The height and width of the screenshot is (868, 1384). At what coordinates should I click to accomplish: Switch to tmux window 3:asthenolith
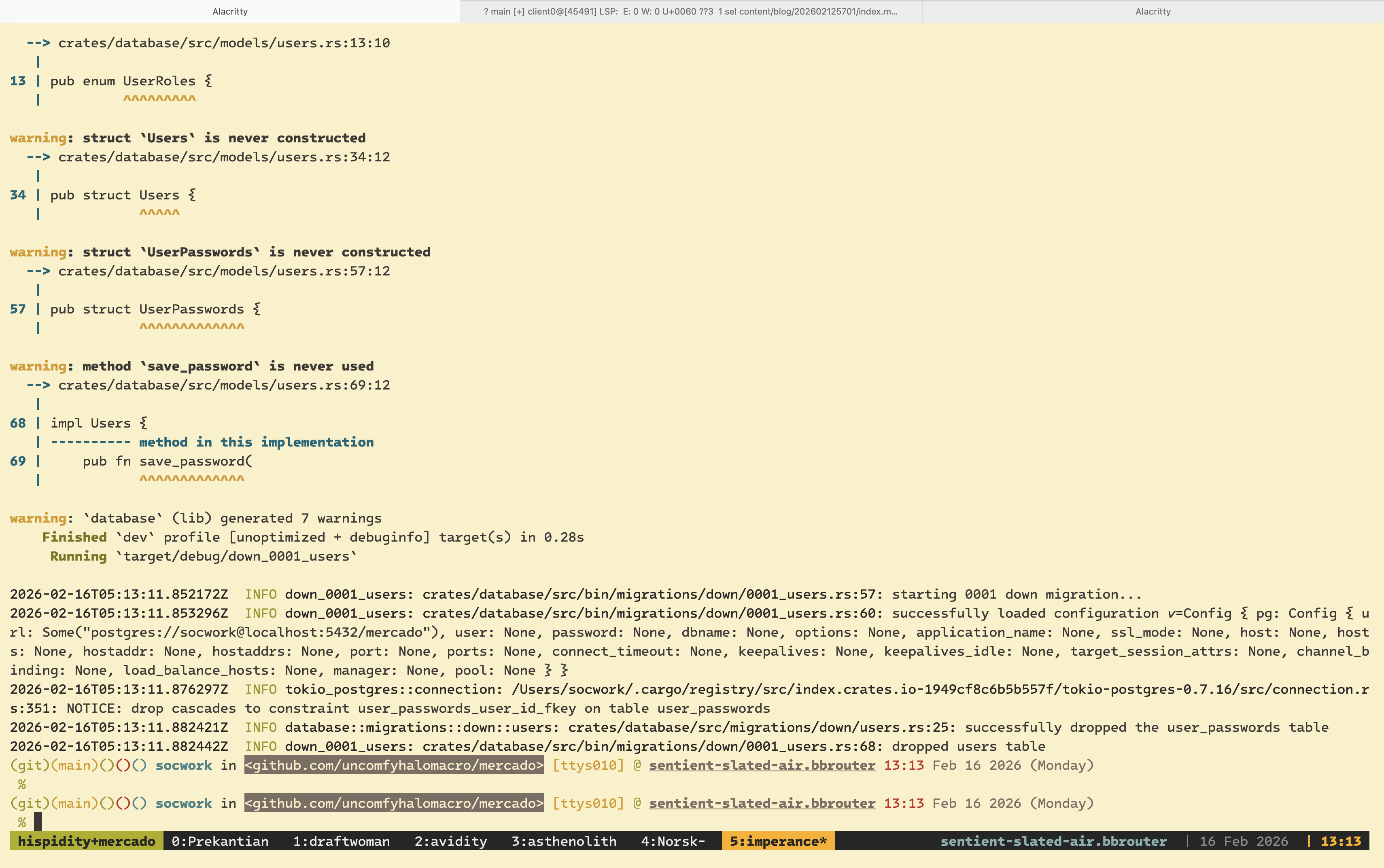pyautogui.click(x=565, y=841)
